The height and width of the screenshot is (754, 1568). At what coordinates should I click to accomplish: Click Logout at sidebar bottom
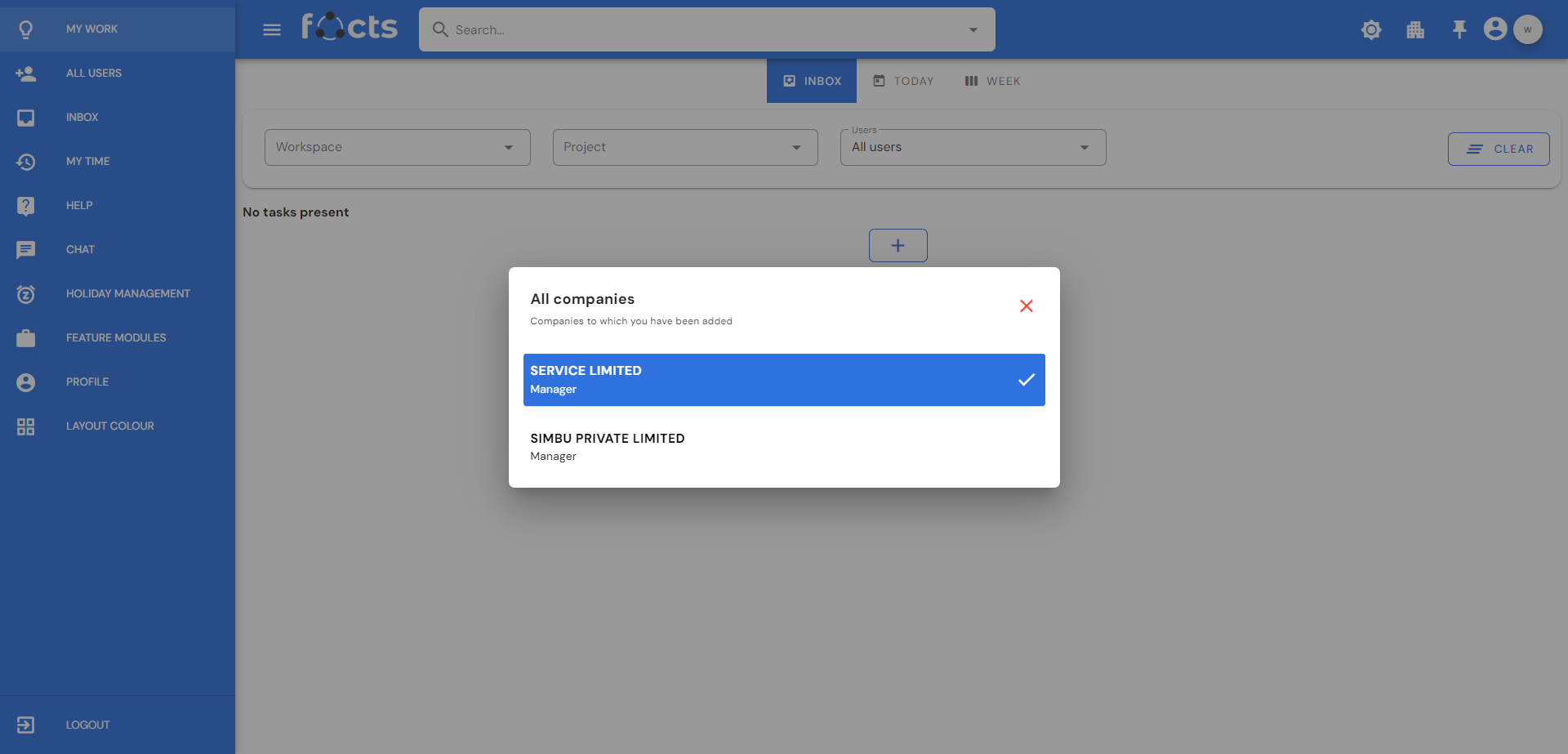[x=87, y=725]
